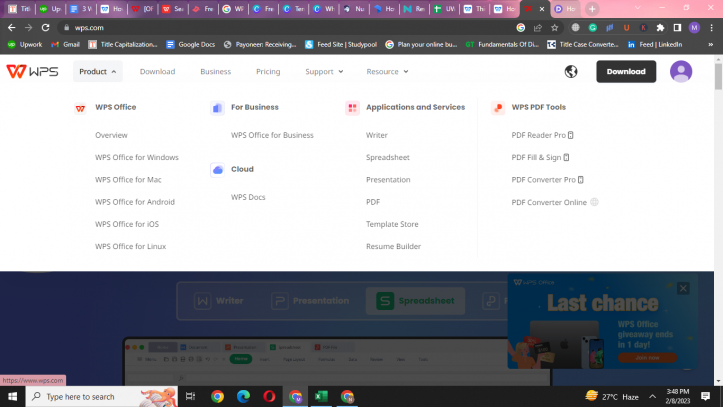Image resolution: width=723 pixels, height=407 pixels.
Task: Click the WPS PDF Tools icon
Action: pyautogui.click(x=498, y=108)
